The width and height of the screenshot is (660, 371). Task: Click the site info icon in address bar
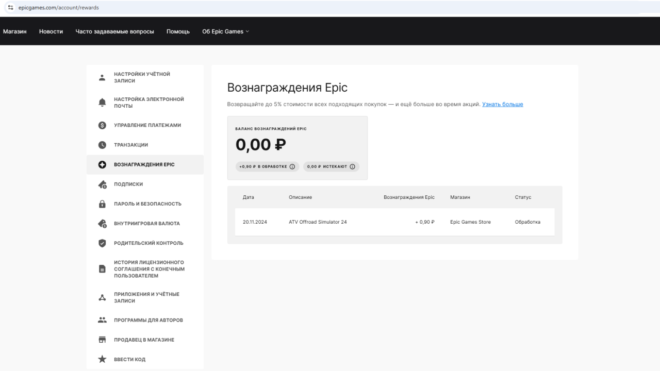pos(10,8)
